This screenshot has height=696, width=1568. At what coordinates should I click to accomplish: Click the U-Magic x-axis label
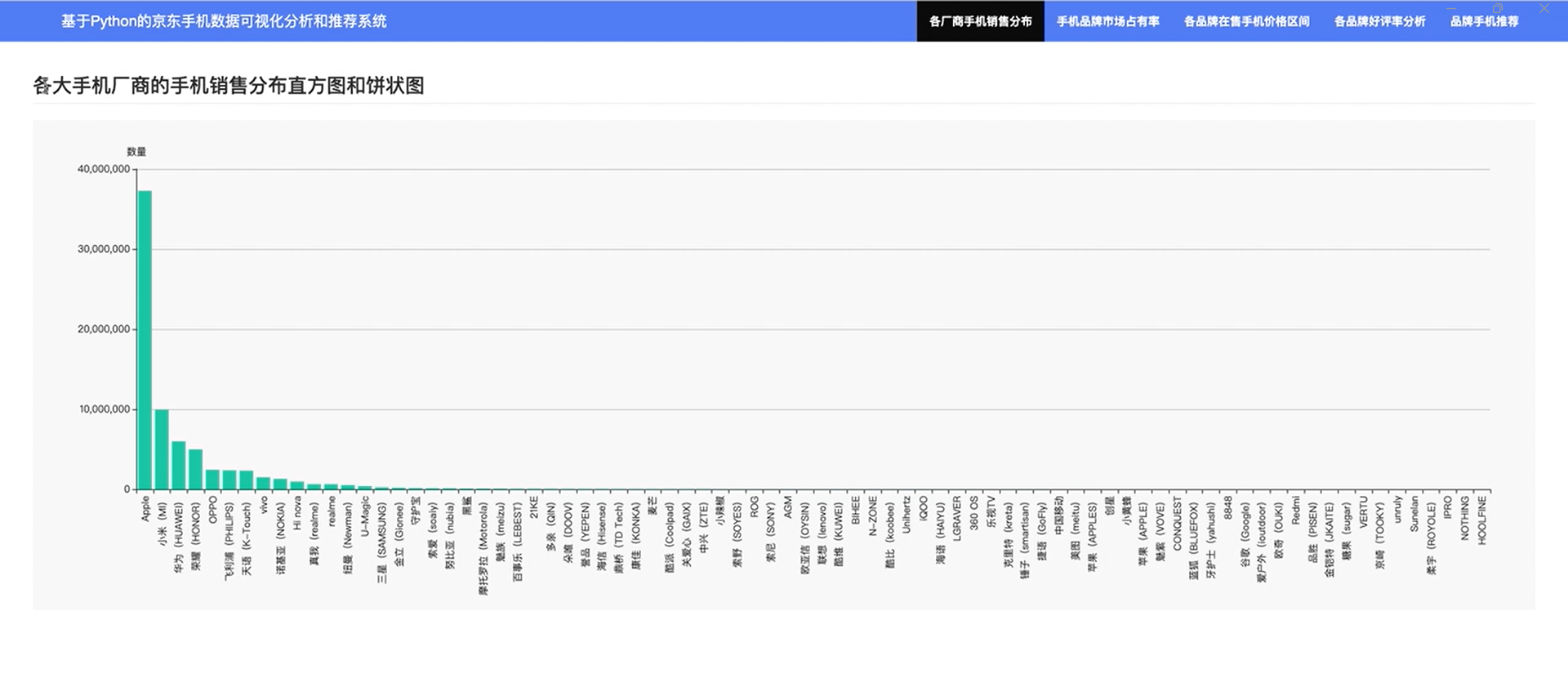[365, 516]
